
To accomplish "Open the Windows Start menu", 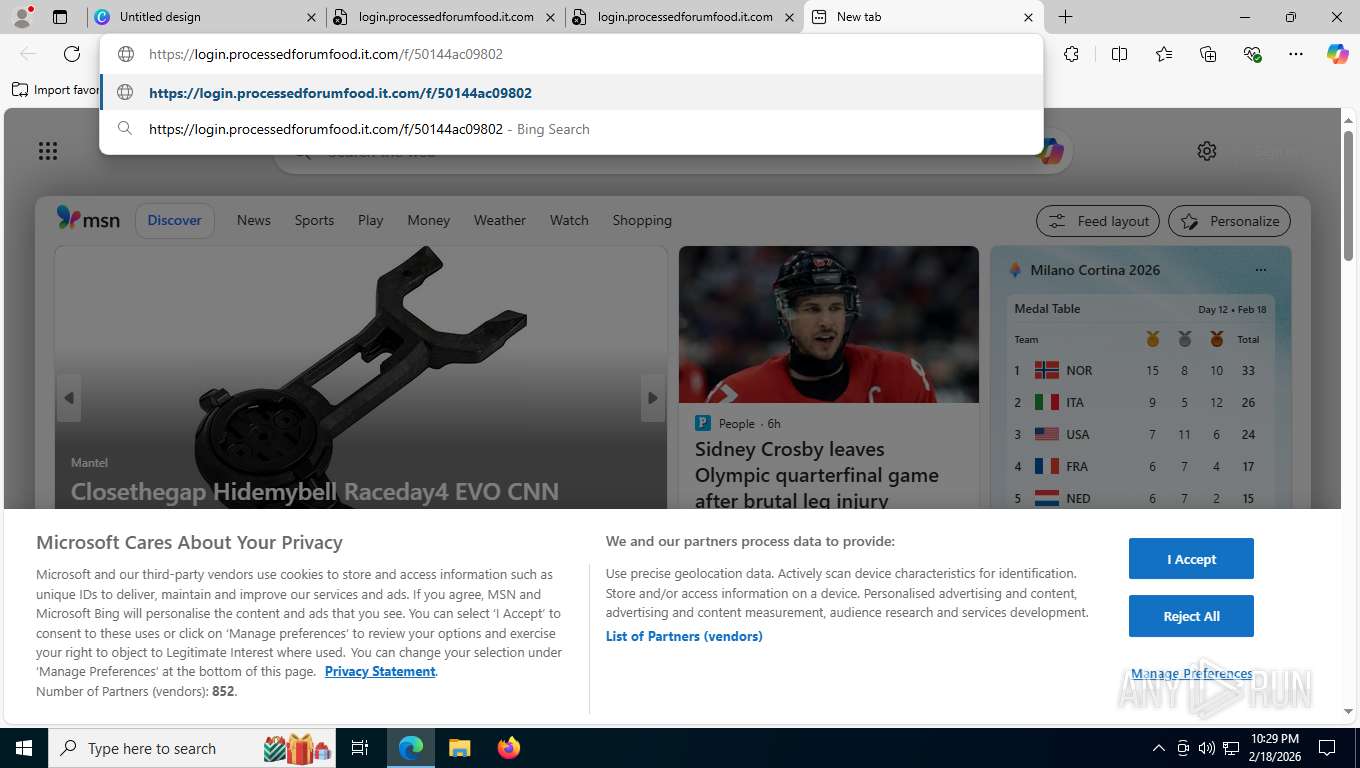I will coord(23,748).
